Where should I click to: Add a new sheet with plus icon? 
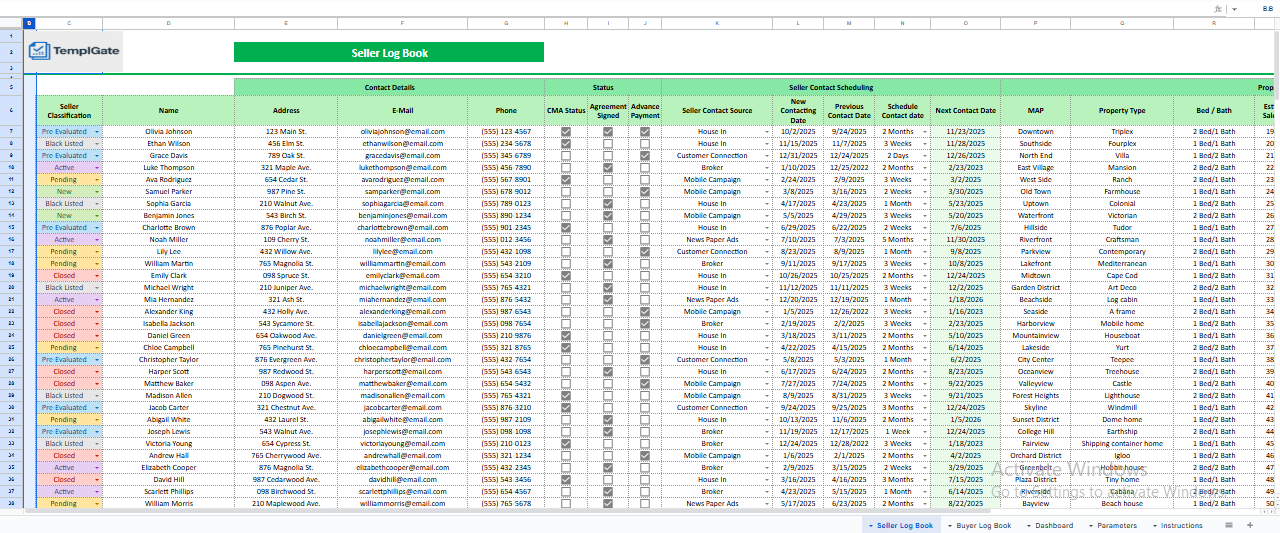tap(1249, 525)
